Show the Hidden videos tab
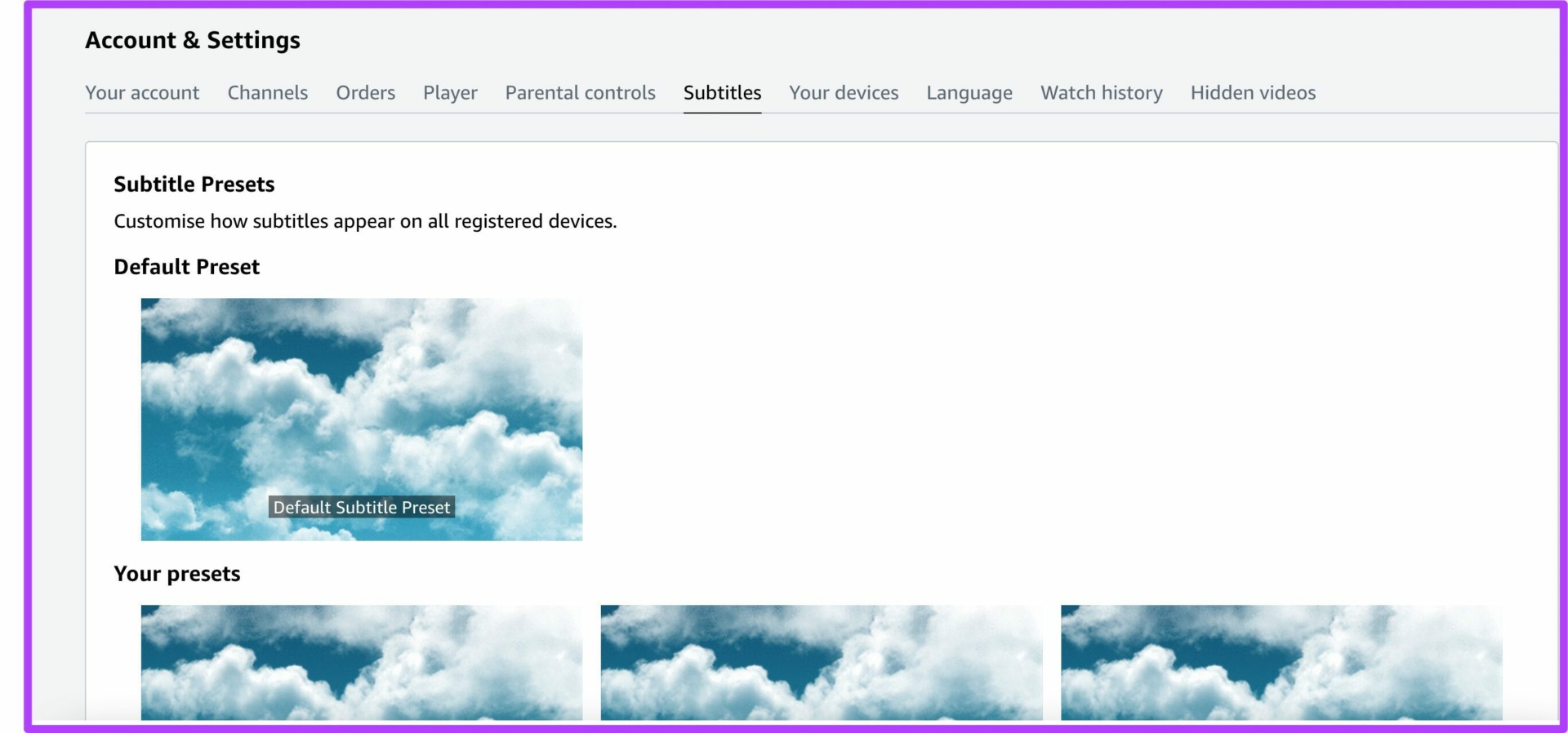The height and width of the screenshot is (733, 1568). (1254, 92)
